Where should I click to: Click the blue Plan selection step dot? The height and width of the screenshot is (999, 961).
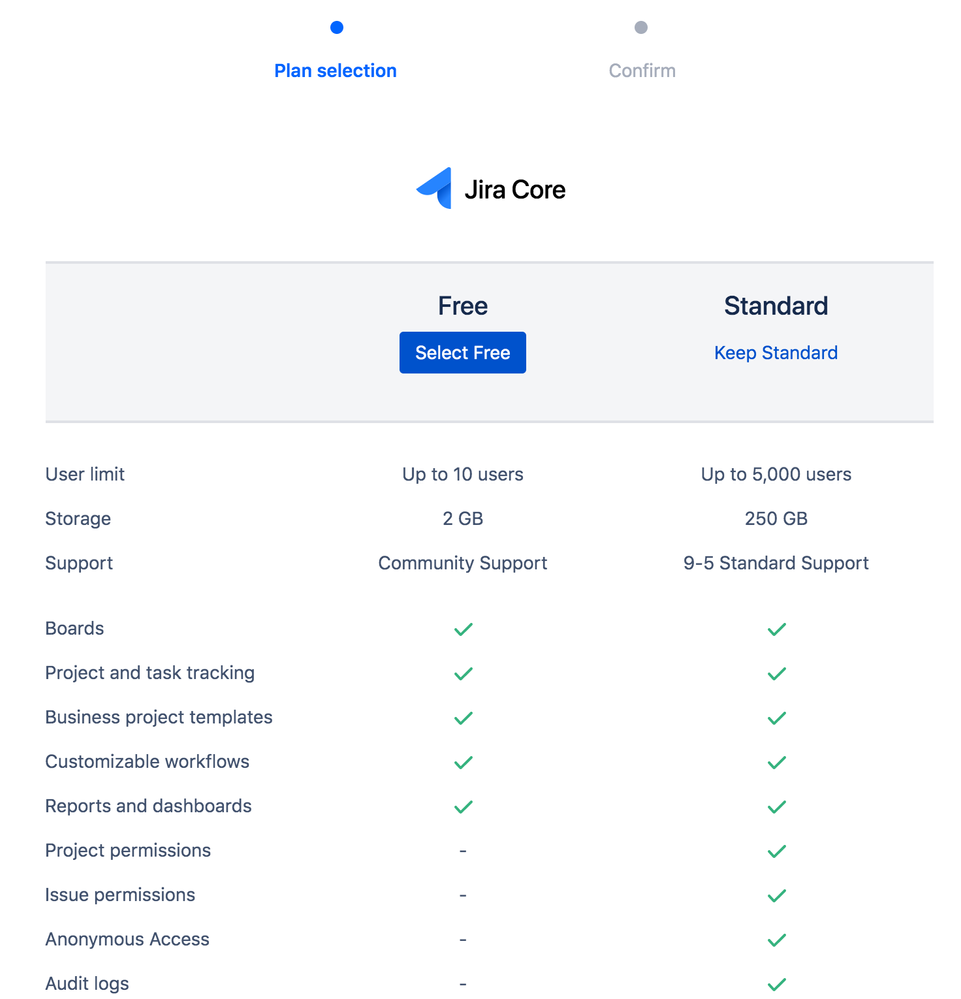(336, 27)
